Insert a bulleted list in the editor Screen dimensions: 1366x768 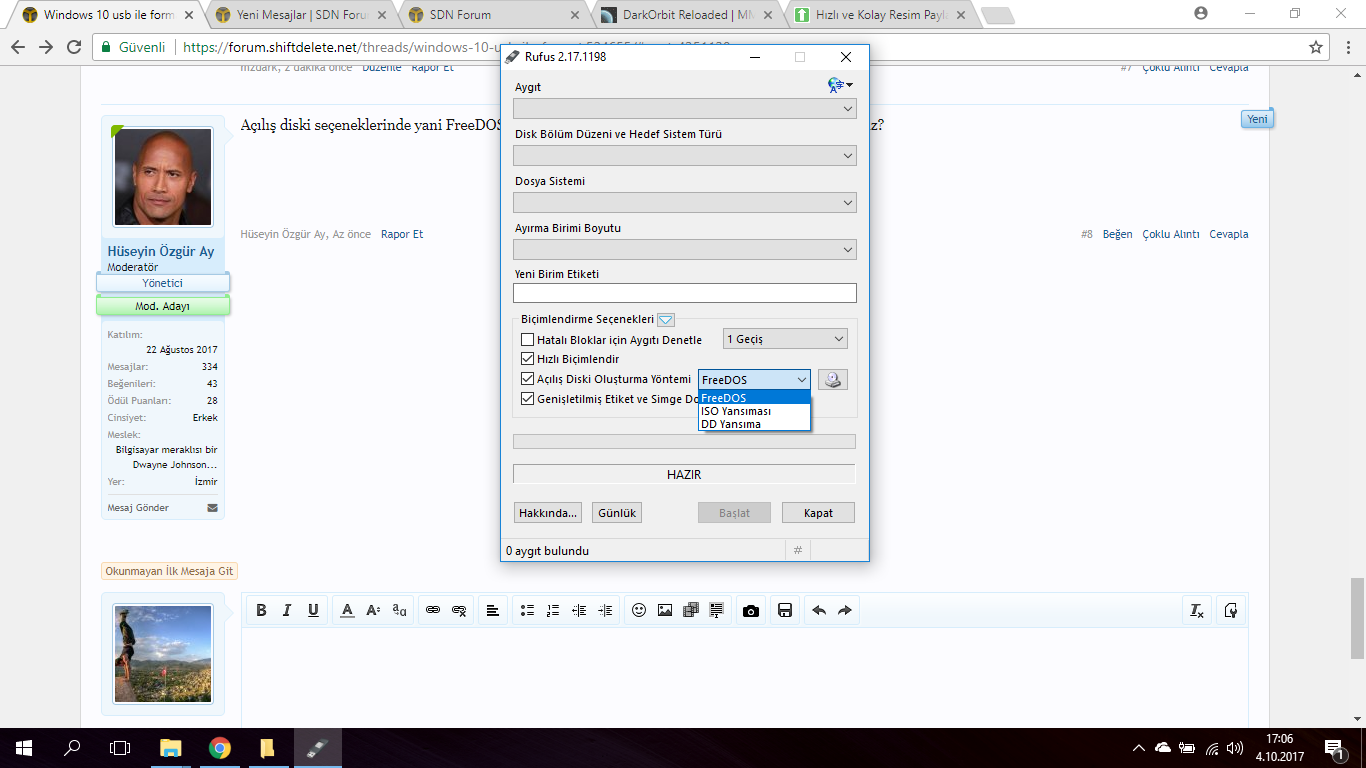click(527, 610)
